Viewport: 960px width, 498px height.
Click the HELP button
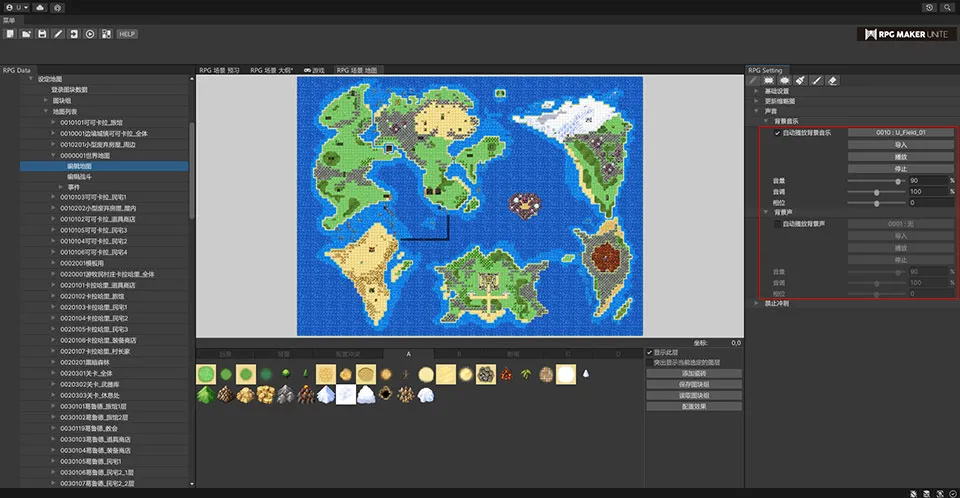(126, 34)
